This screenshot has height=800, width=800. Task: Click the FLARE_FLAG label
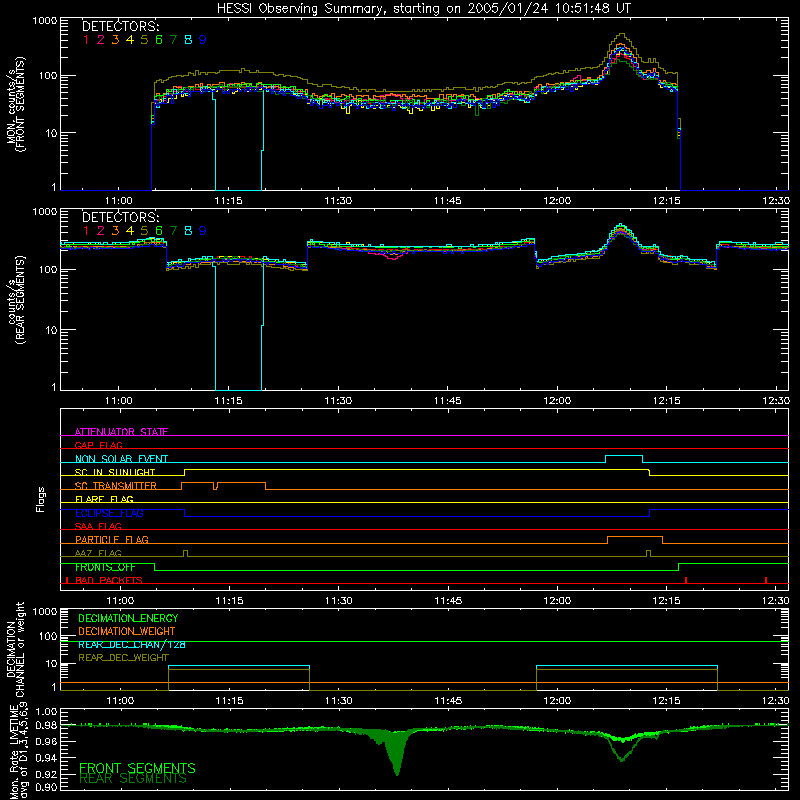coord(104,499)
